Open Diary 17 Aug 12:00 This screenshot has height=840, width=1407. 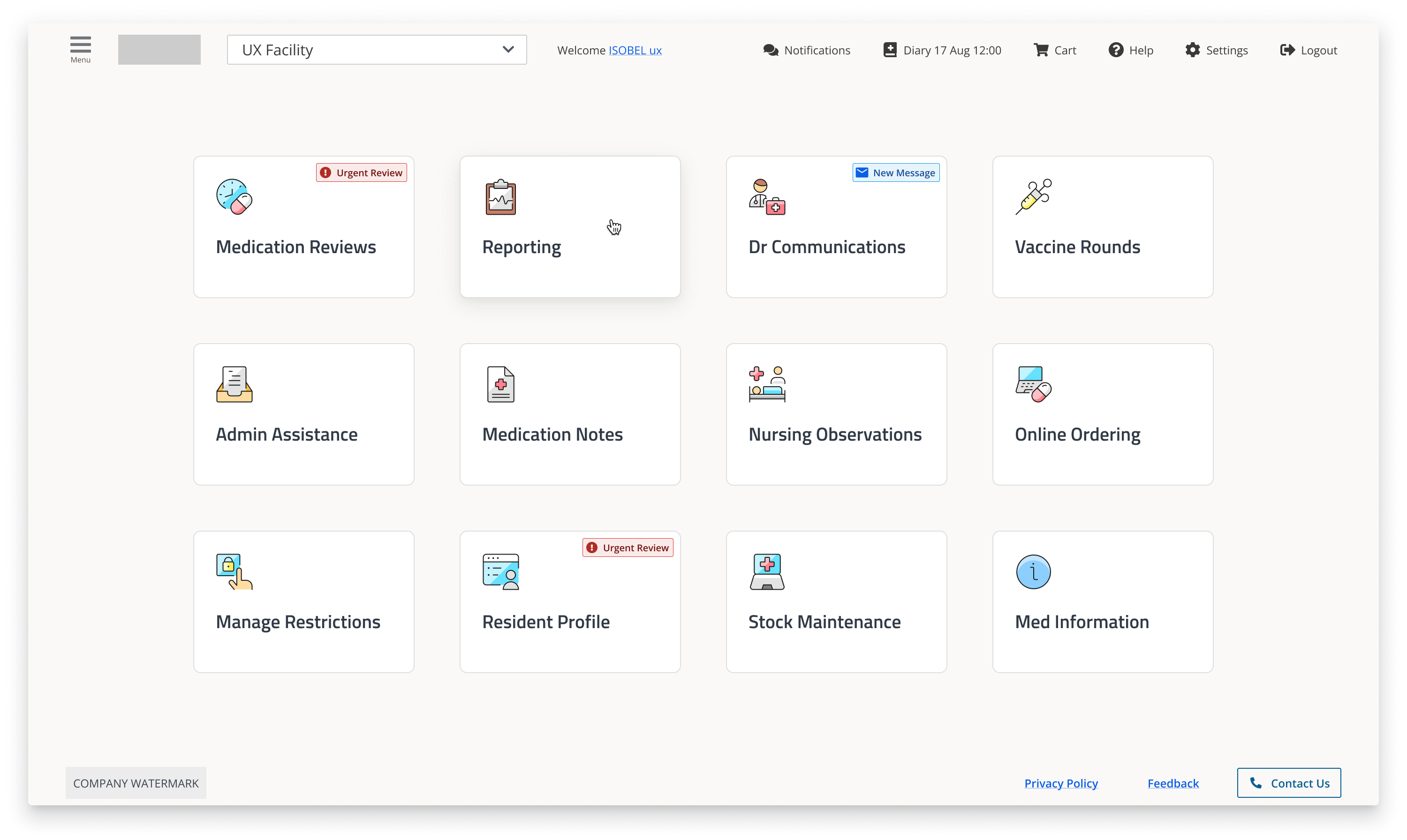942,50
